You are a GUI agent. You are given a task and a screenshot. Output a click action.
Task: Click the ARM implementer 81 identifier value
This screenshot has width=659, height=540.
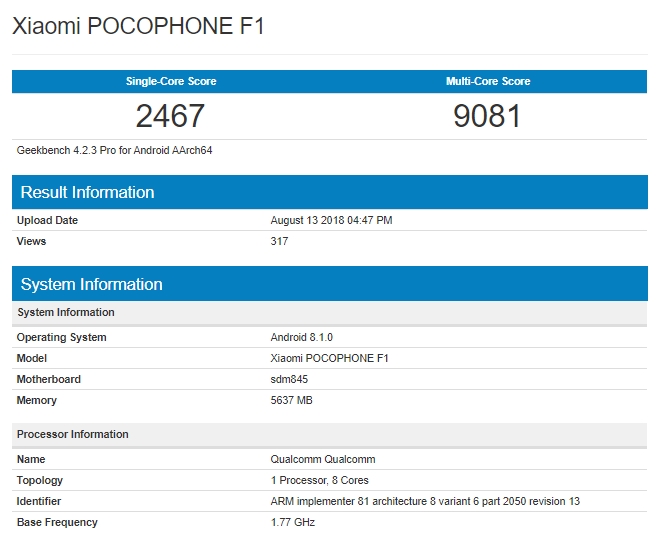[425, 501]
